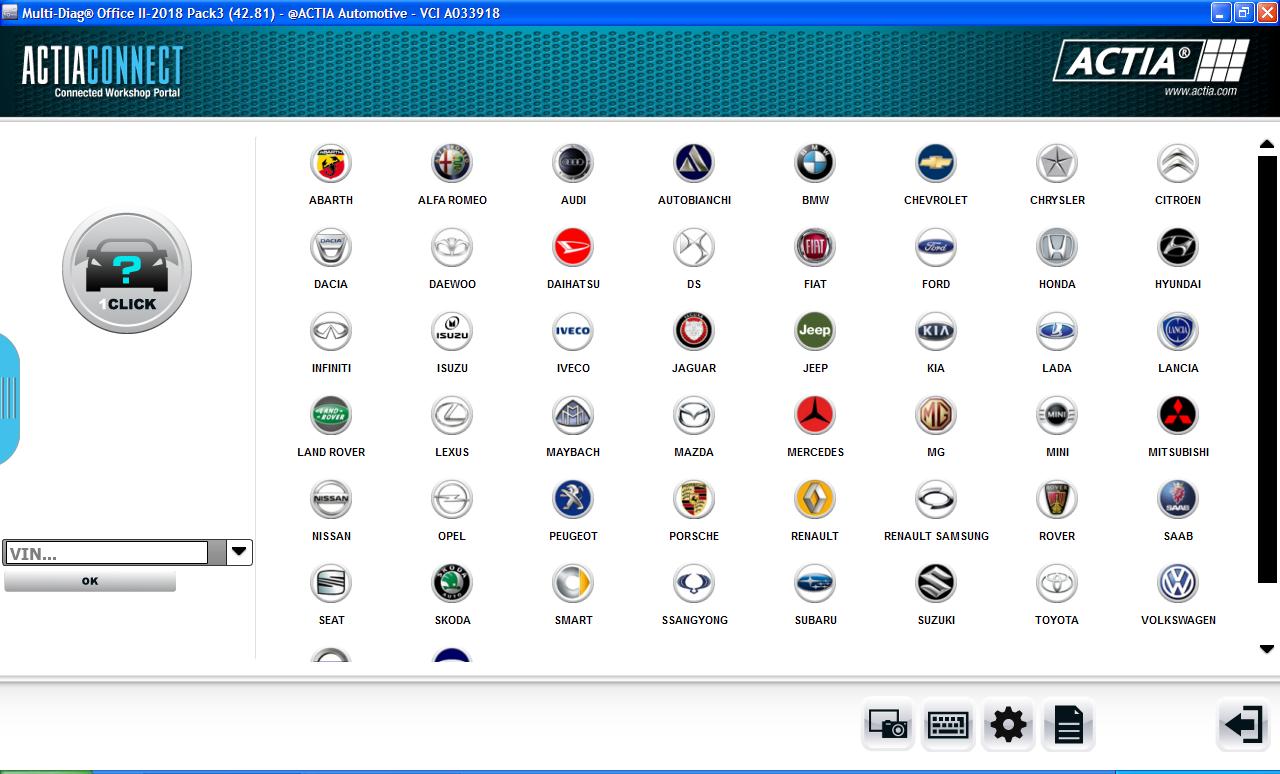
Task: Select the Toyota brand logo
Action: 1057,583
